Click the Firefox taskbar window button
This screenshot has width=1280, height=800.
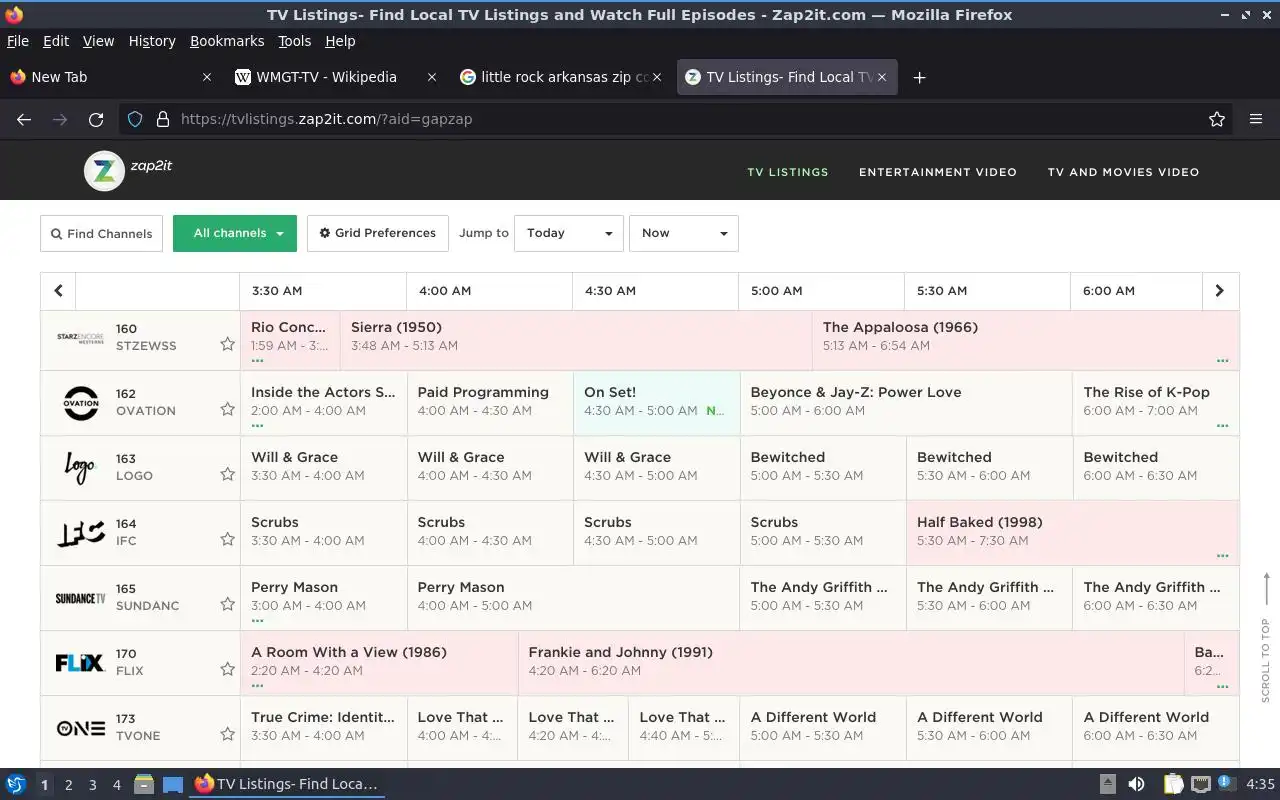tap(288, 784)
